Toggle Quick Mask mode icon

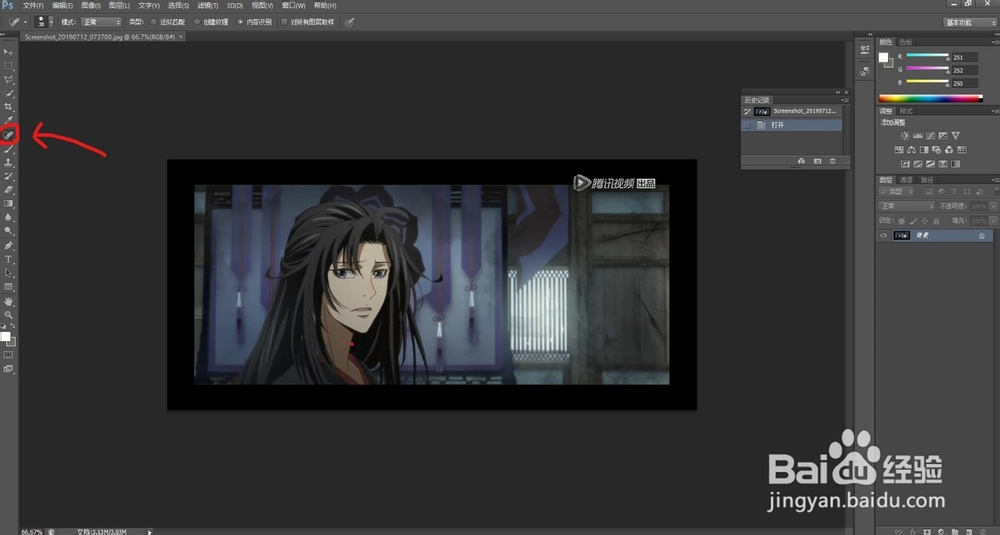pyautogui.click(x=8, y=355)
